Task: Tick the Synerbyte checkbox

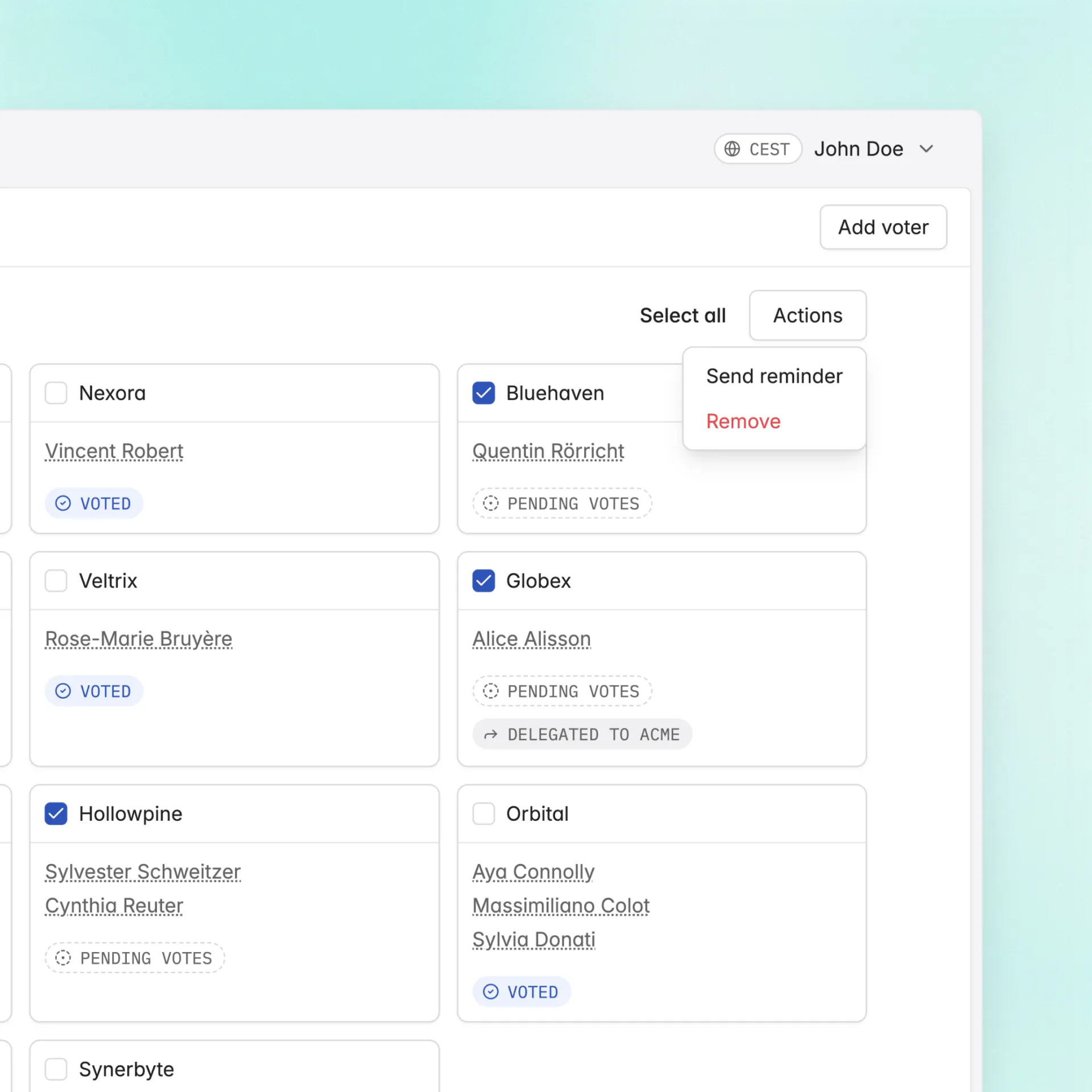Action: [x=56, y=1069]
